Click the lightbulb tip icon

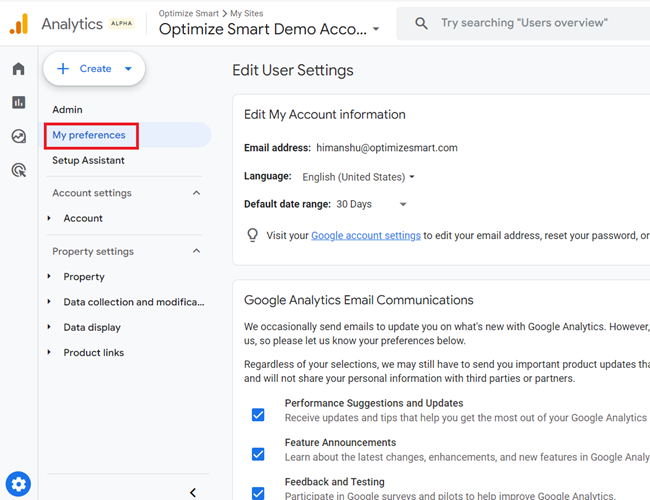click(252, 235)
